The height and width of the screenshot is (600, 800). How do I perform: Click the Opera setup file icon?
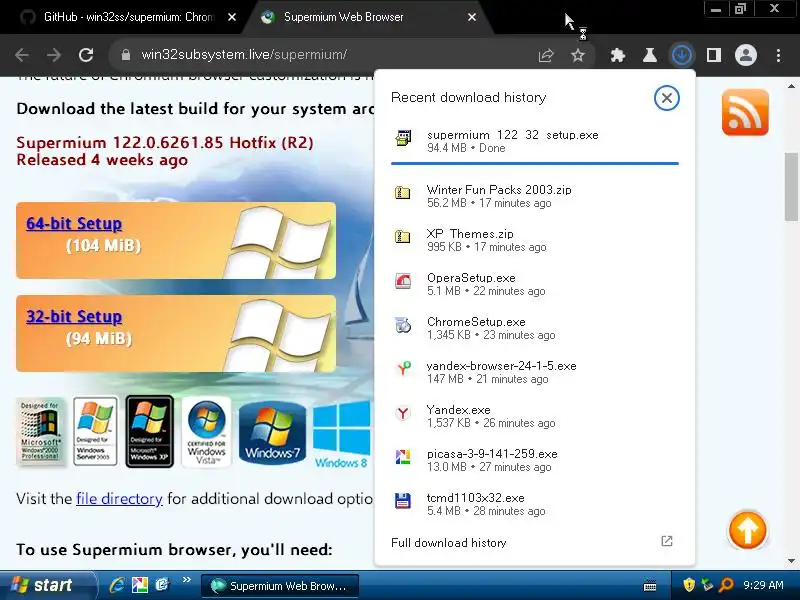(403, 281)
